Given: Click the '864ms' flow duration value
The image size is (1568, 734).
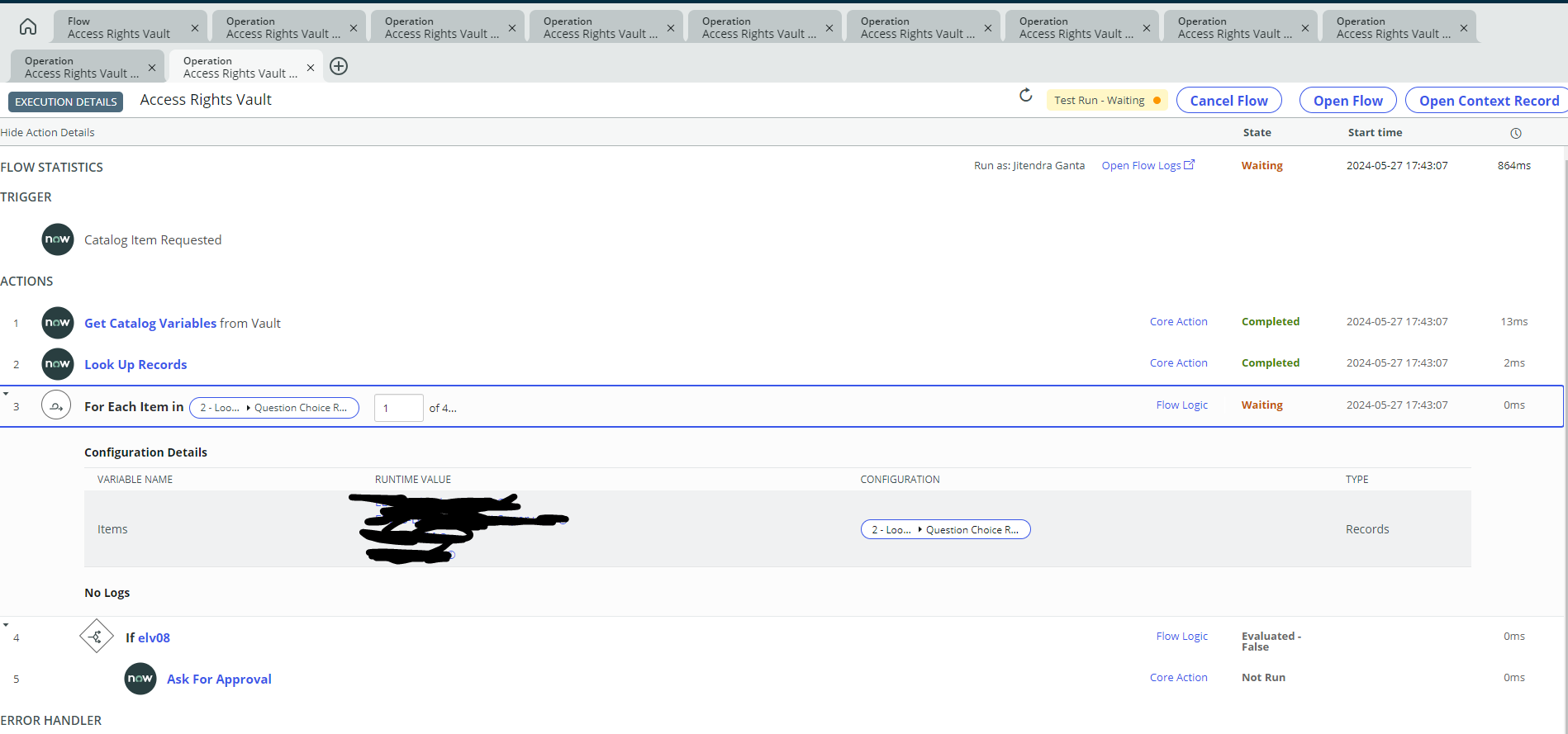Looking at the screenshot, I should (x=1514, y=165).
